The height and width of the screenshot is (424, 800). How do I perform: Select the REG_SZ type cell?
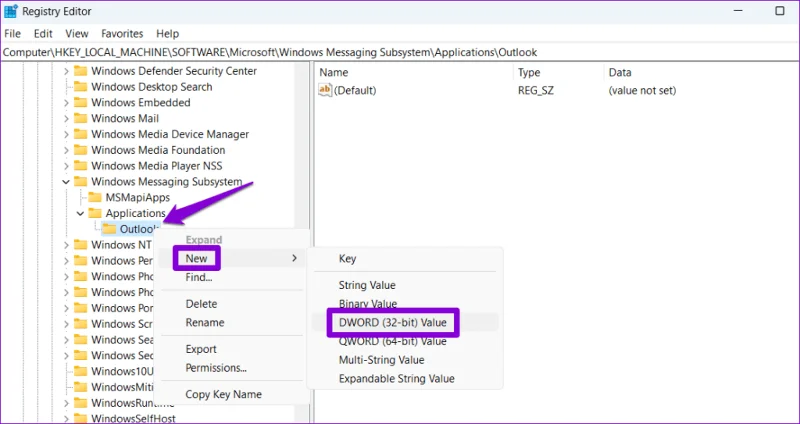coord(536,90)
